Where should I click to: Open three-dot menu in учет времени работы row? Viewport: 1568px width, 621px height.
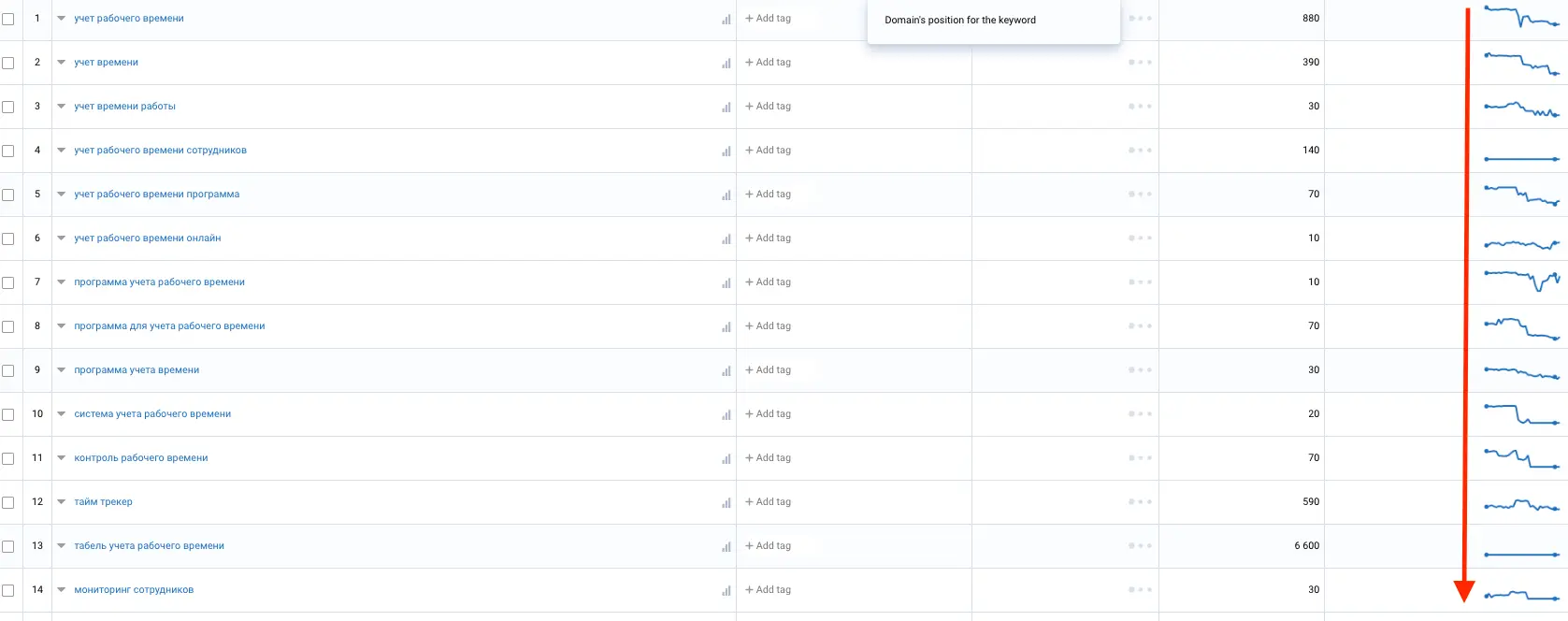(x=1140, y=107)
